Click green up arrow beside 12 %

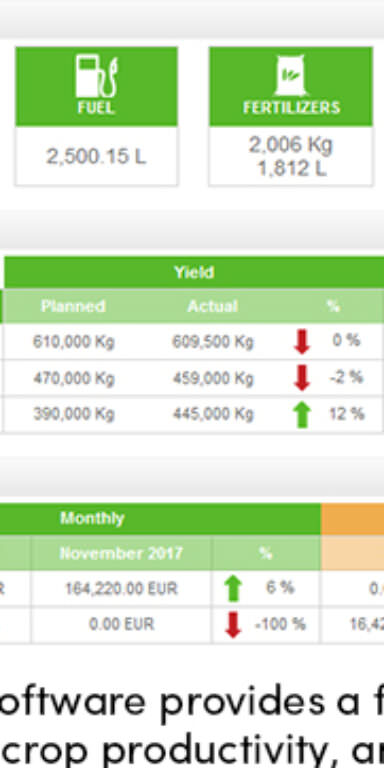click(x=302, y=414)
